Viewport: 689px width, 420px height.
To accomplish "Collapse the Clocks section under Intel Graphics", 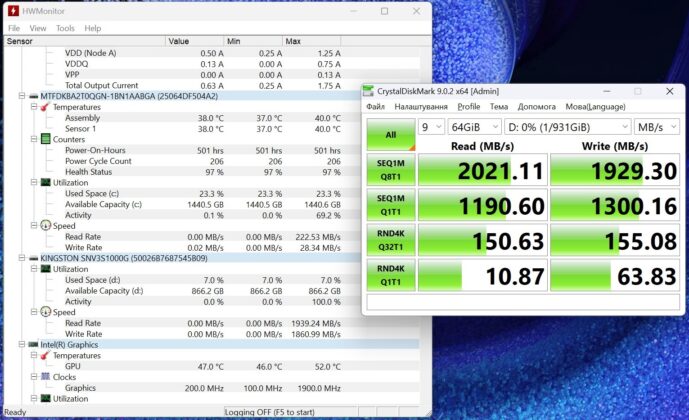I will pyautogui.click(x=34, y=377).
